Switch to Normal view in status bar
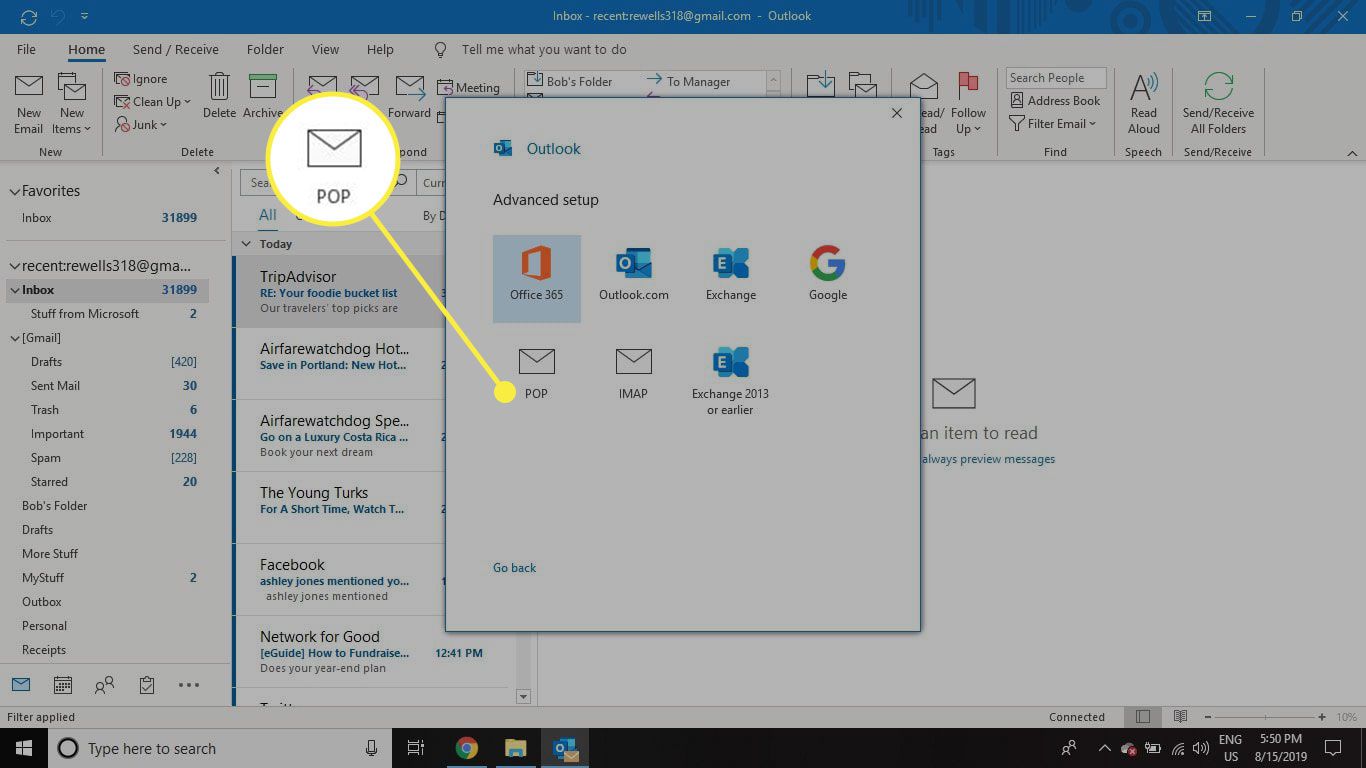 1143,716
